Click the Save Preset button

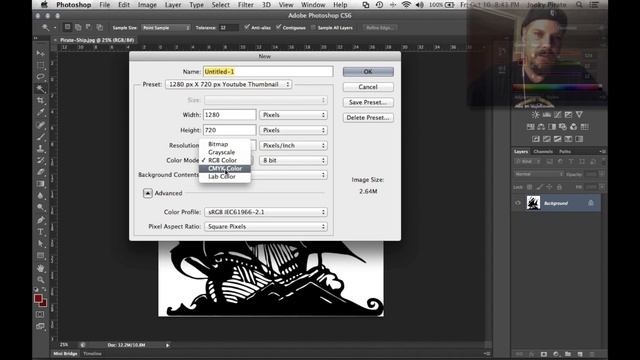368,102
